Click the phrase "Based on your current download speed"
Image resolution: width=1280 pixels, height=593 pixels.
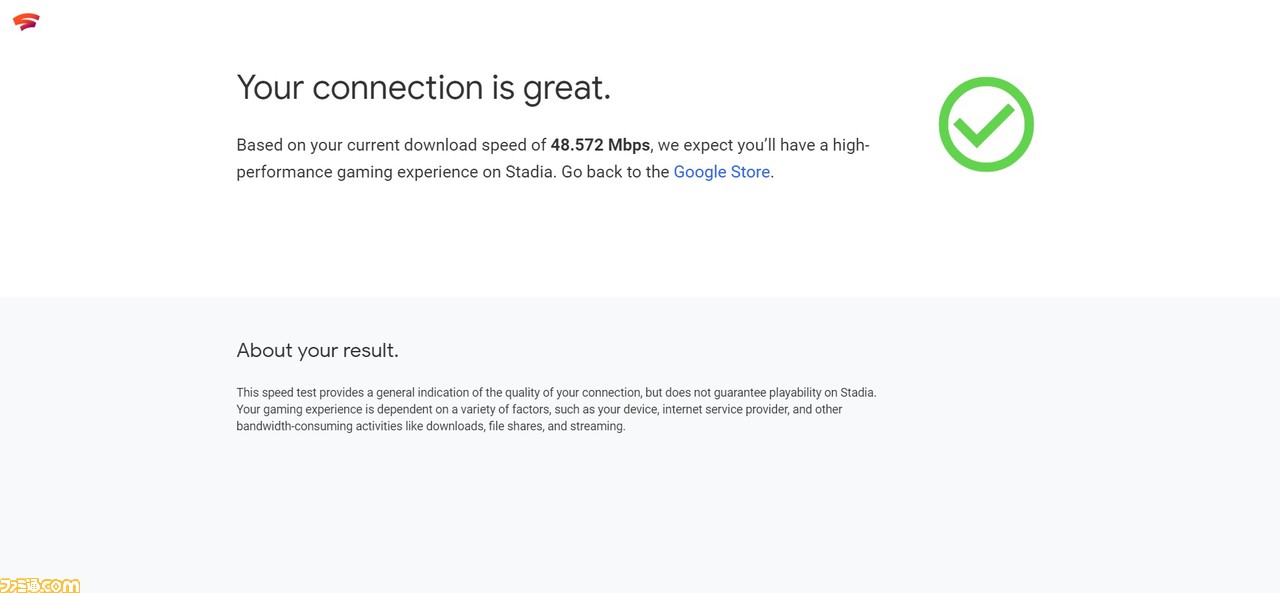[381, 145]
